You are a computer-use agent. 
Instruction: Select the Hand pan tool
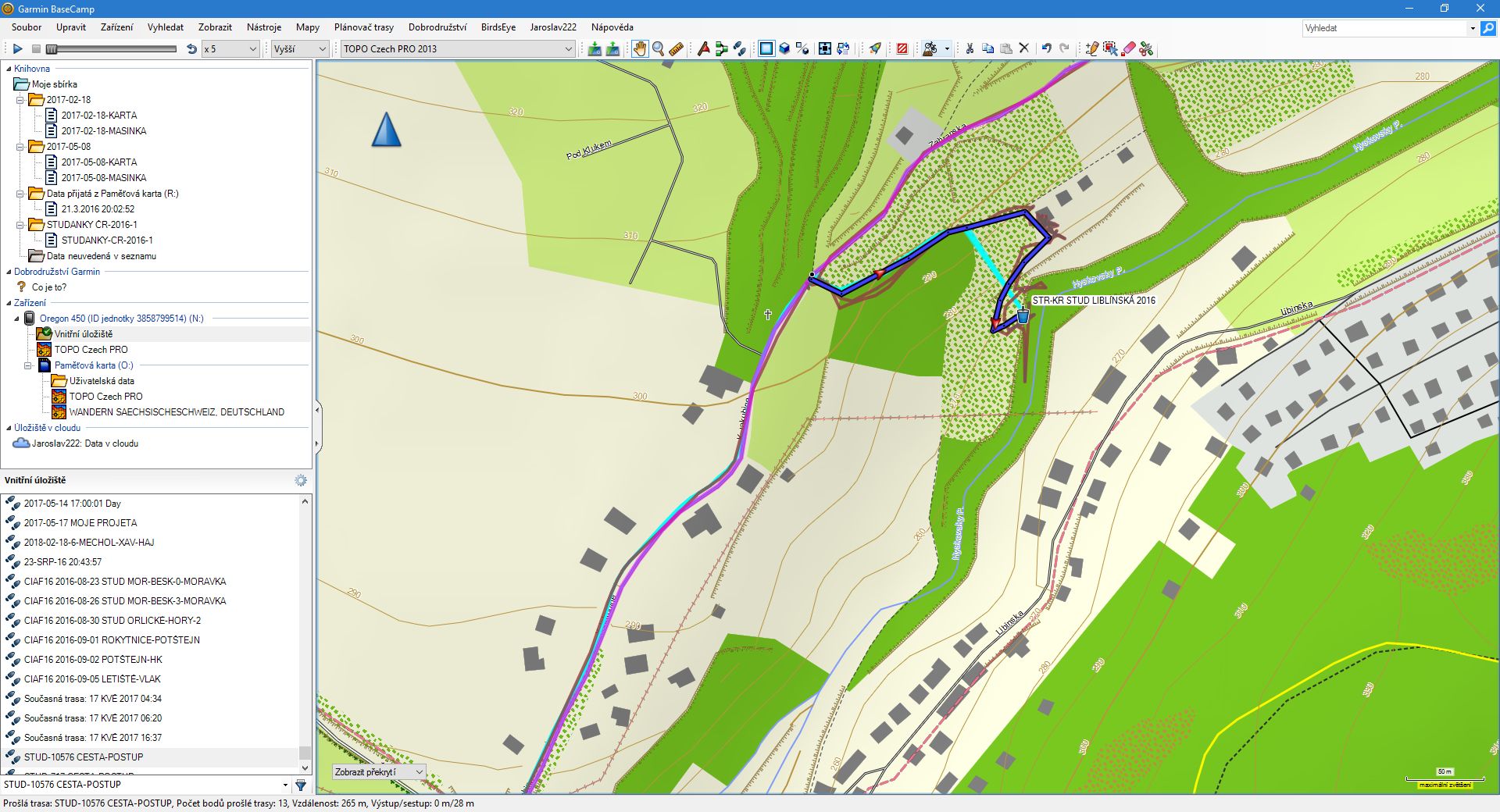coord(640,49)
